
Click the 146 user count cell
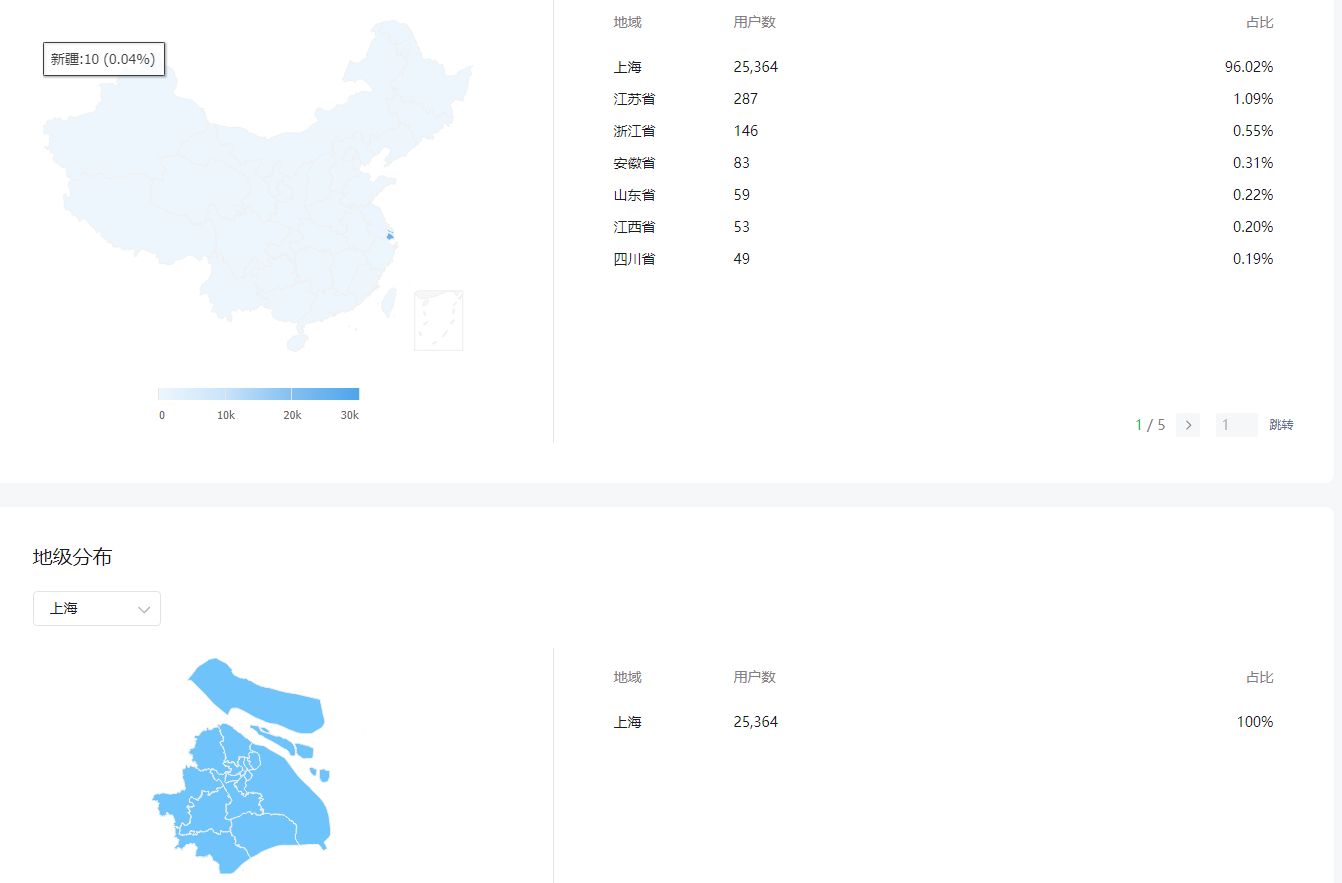tap(746, 131)
